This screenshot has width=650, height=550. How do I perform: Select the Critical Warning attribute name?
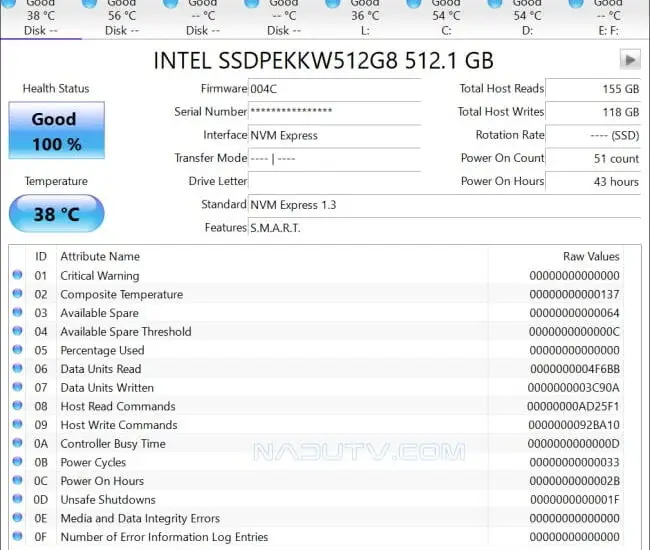point(99,276)
